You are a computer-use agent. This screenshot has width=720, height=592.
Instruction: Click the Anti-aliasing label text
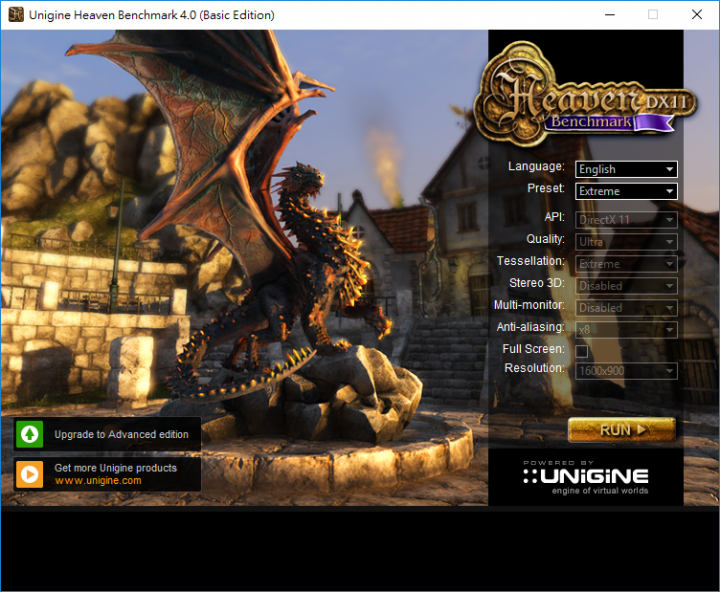tap(530, 327)
